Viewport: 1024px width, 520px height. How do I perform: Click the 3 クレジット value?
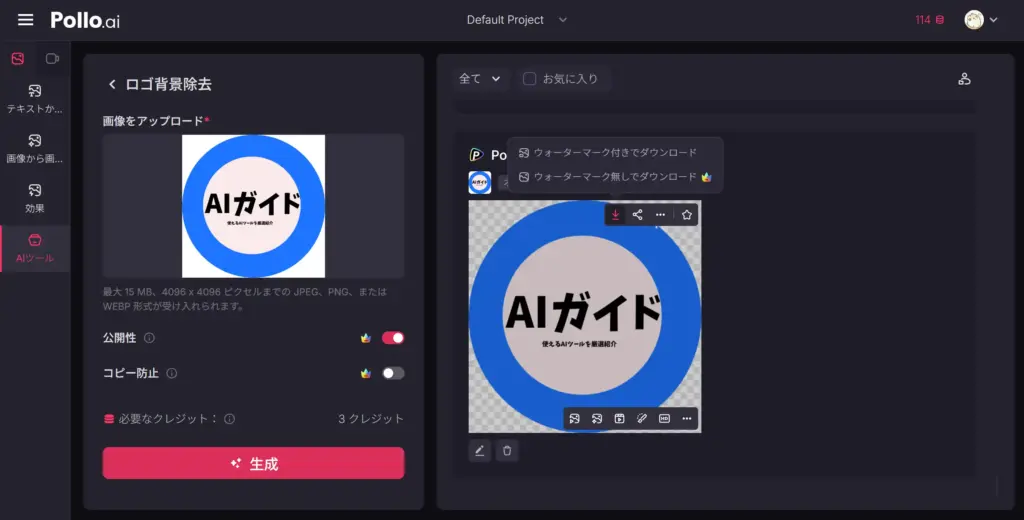(x=371, y=419)
